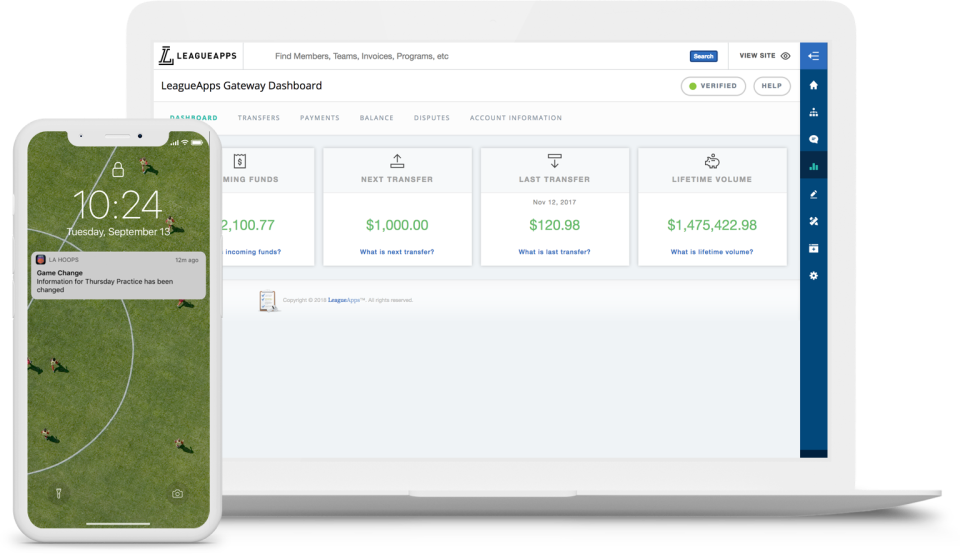This screenshot has width=960, height=554.
Task: Open 'What is lifetime volume?' link
Action: click(711, 252)
